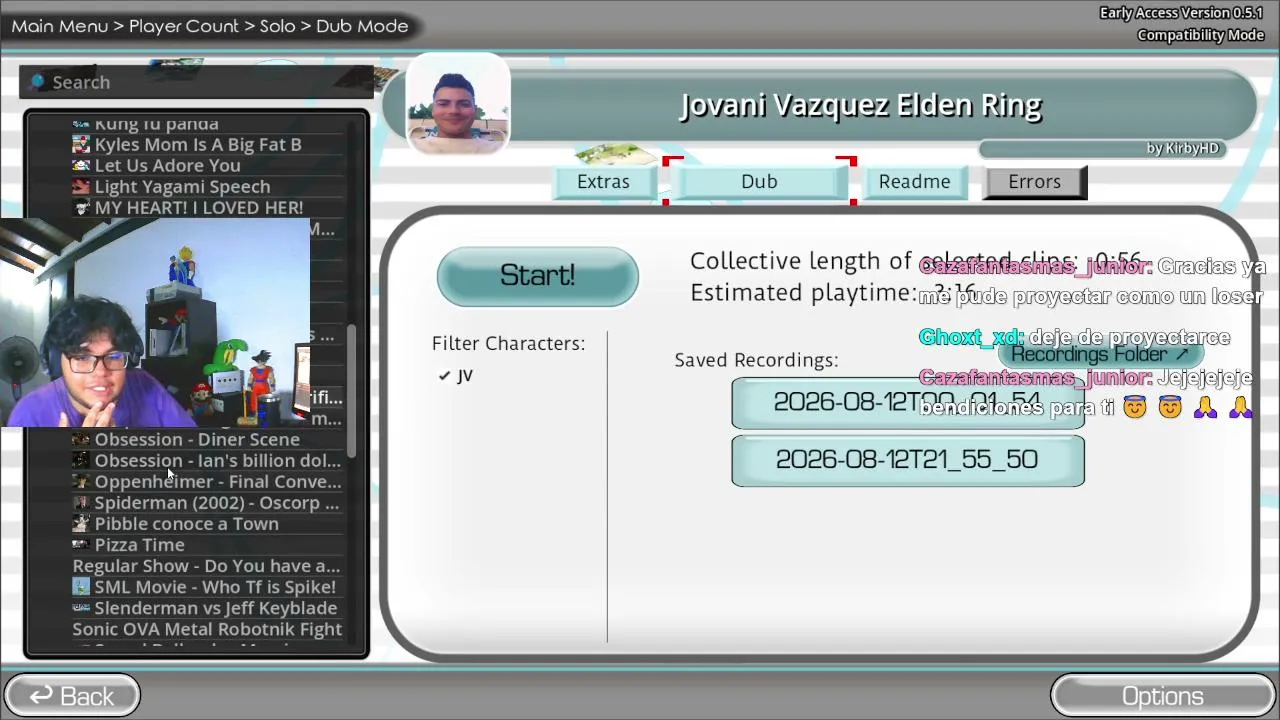Click the MY HEART! I LOVED HER! thumbnail icon
The height and width of the screenshot is (720, 1280).
[81, 208]
